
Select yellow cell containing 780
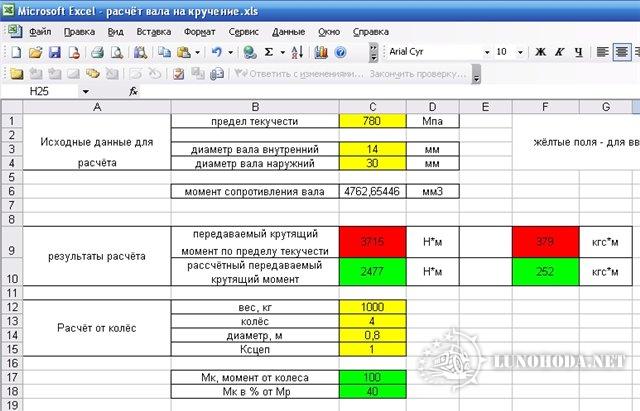(373, 121)
